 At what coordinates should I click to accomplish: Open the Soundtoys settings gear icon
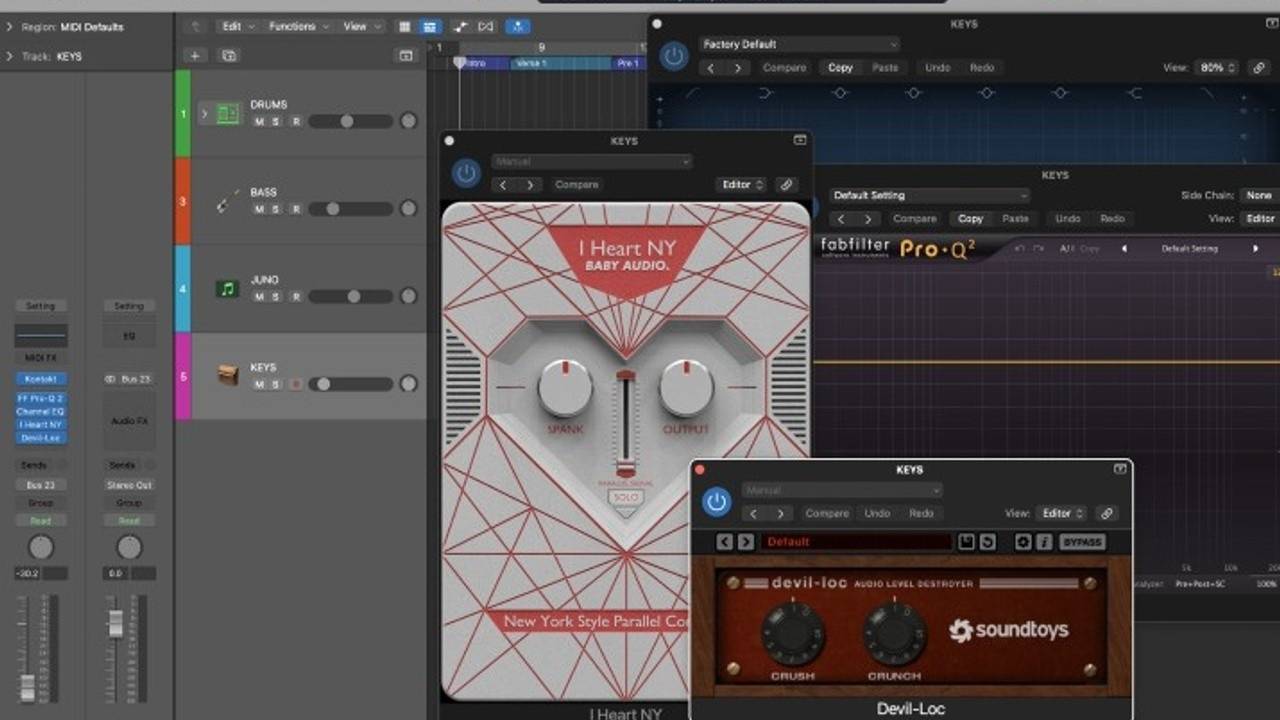(x=1022, y=541)
